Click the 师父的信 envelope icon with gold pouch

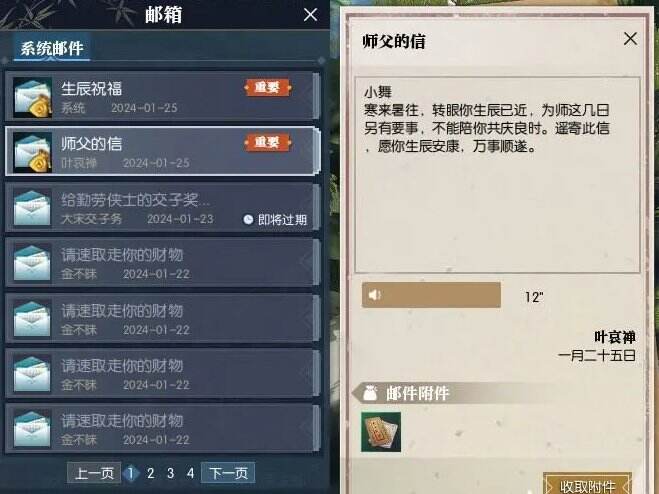pos(32,152)
